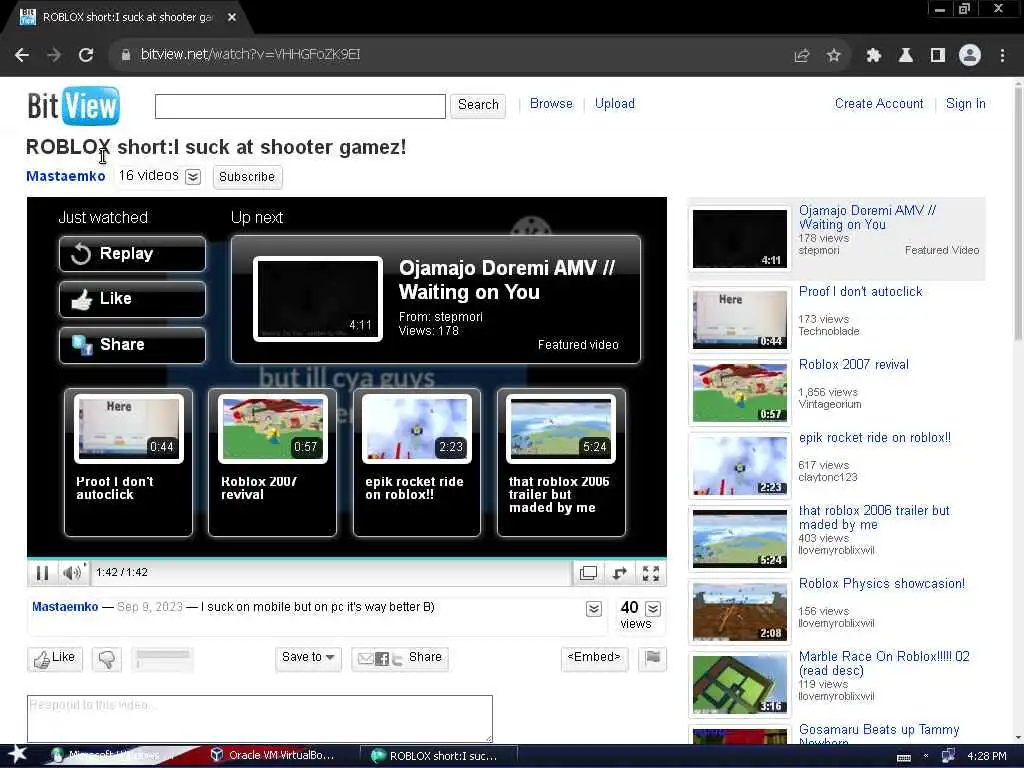The height and width of the screenshot is (768, 1024).
Task: Click Share on the player end screen
Action: (132, 345)
